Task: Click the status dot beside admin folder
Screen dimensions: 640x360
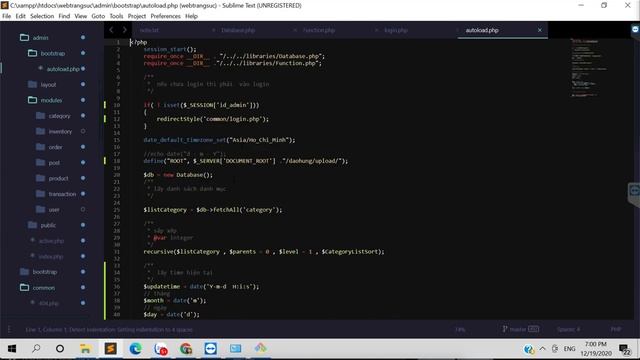Action: pos(83,38)
